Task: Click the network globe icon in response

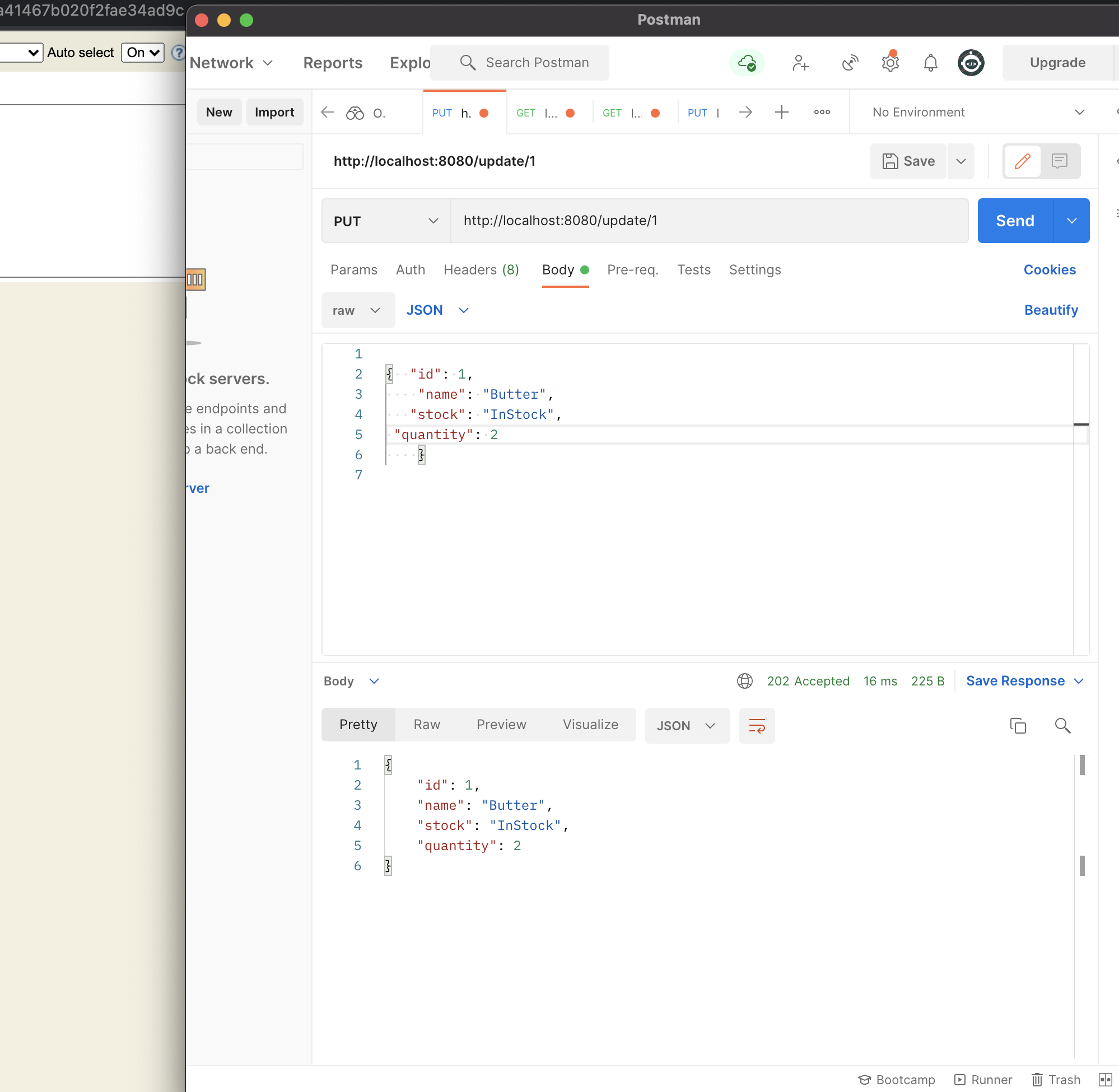Action: tap(744, 681)
